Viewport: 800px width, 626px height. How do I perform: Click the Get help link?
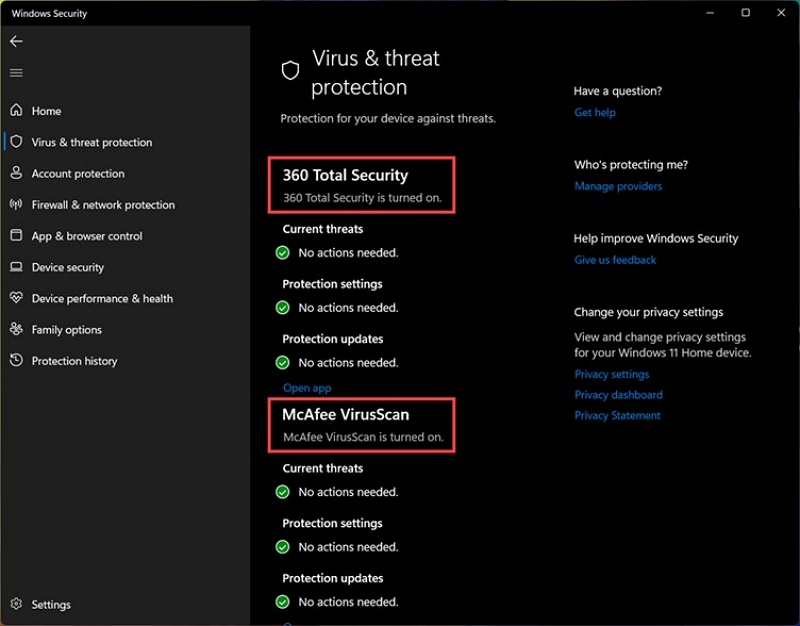pos(595,113)
